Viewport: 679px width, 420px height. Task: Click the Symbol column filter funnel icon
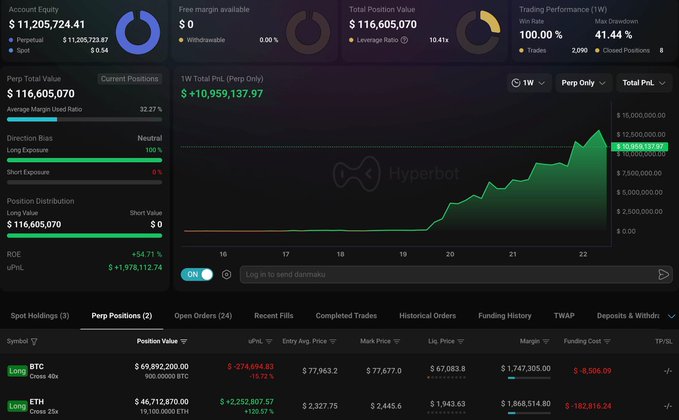(34, 342)
